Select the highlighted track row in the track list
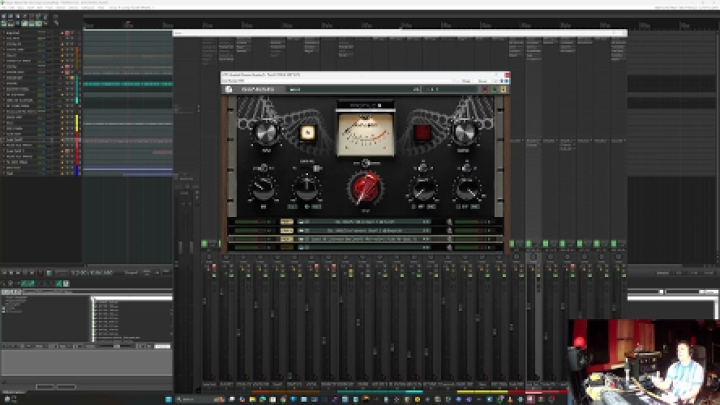720x405 pixels. [x=40, y=140]
